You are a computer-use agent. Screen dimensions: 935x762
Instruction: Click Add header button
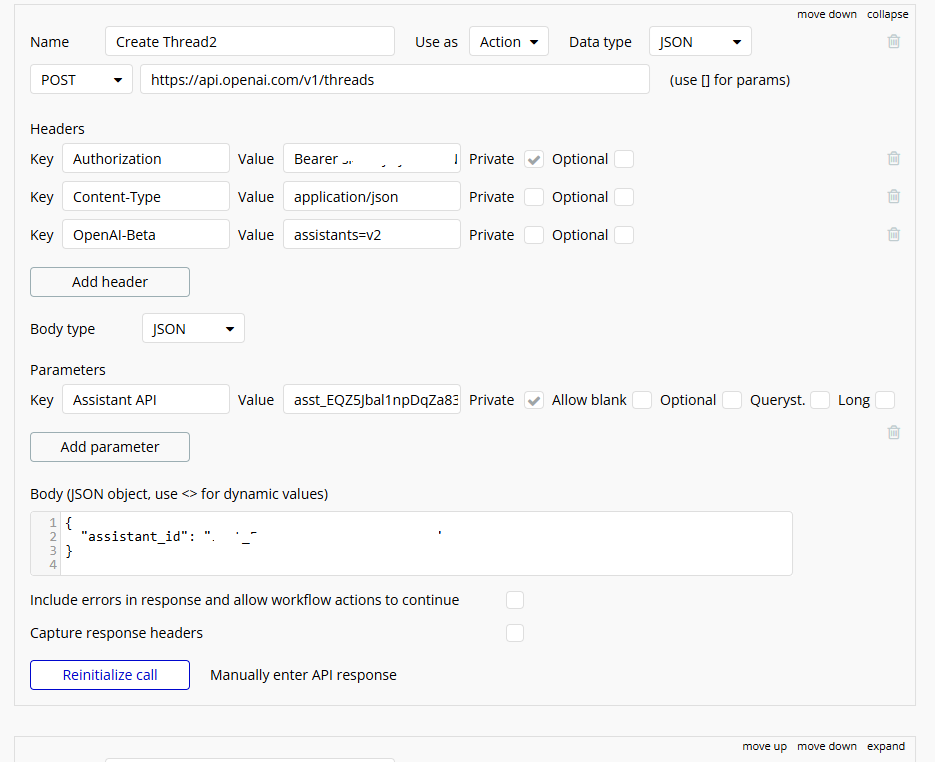point(110,282)
